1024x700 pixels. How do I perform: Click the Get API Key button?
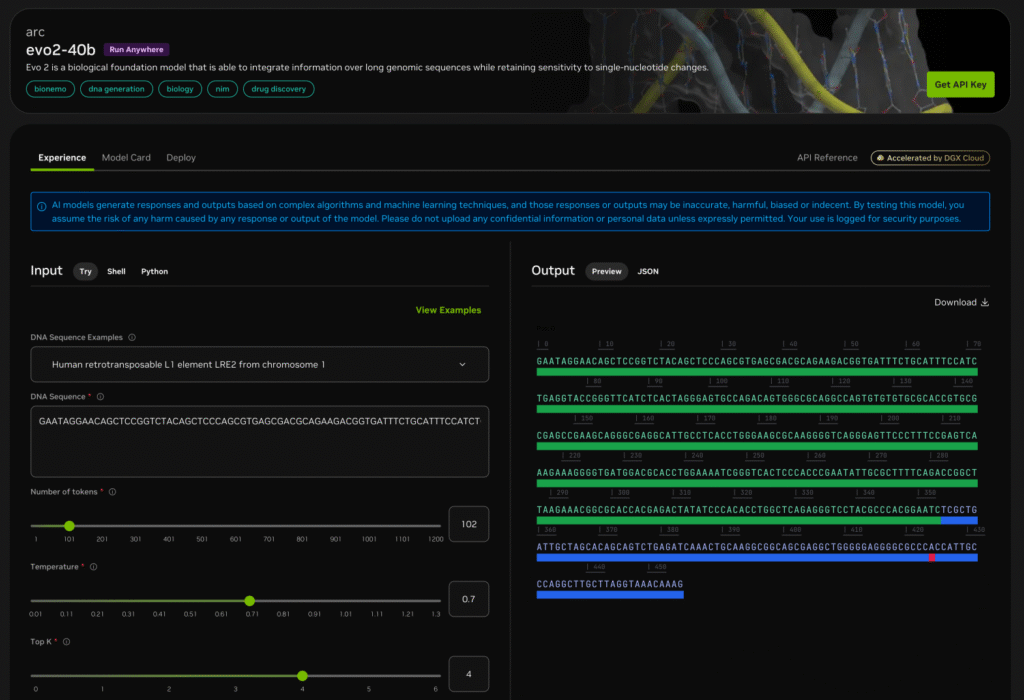click(x=960, y=85)
